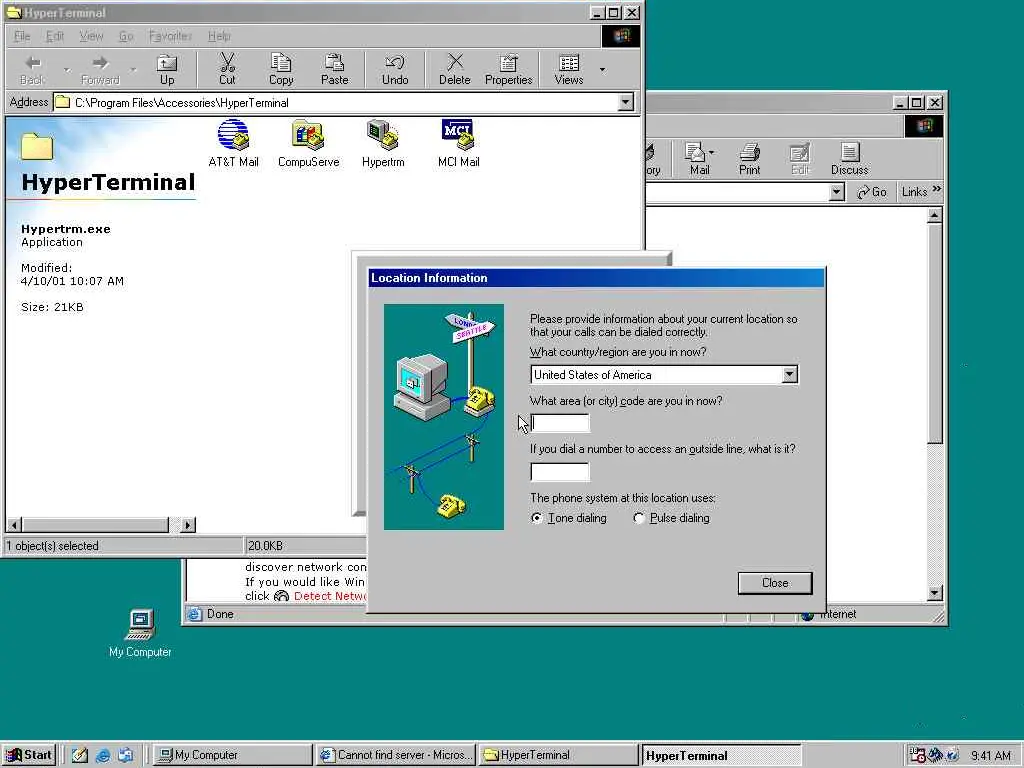Image resolution: width=1024 pixels, height=768 pixels.
Task: Select the Hypertrm application icon
Action: (x=383, y=144)
